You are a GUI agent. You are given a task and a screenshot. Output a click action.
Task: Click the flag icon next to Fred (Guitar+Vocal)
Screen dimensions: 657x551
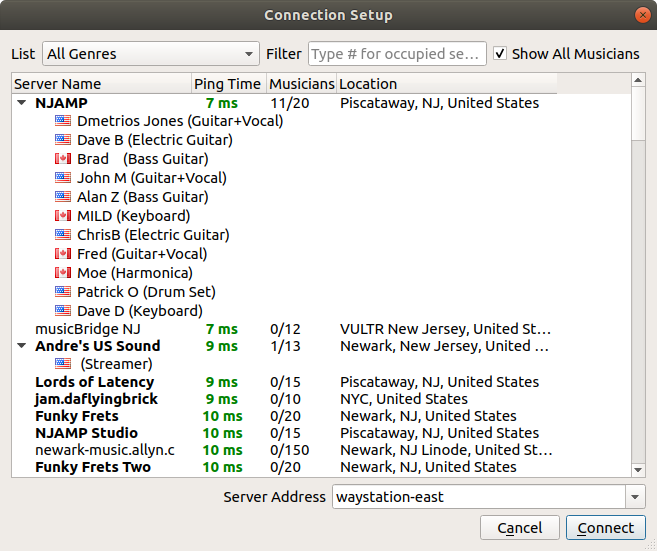tap(63, 254)
